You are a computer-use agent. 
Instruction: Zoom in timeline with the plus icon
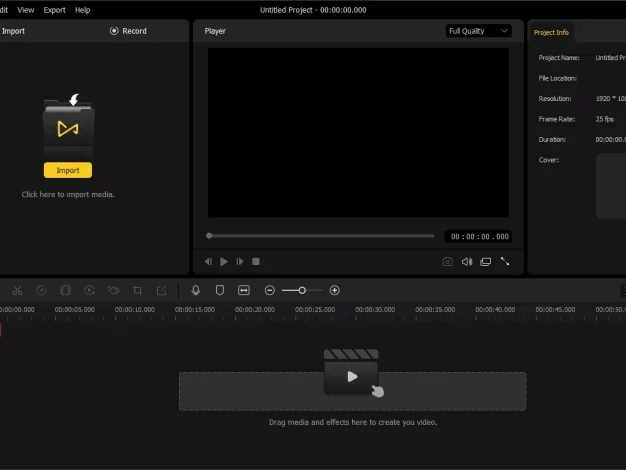click(x=334, y=290)
